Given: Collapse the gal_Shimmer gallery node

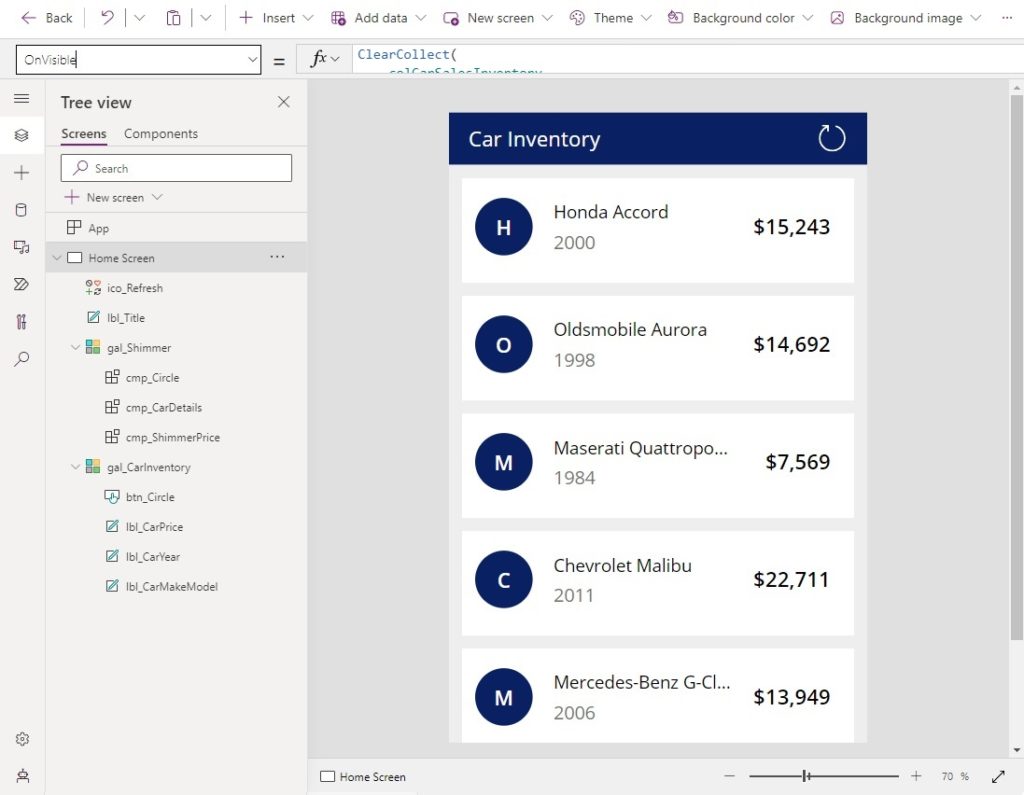Looking at the screenshot, I should tap(75, 348).
